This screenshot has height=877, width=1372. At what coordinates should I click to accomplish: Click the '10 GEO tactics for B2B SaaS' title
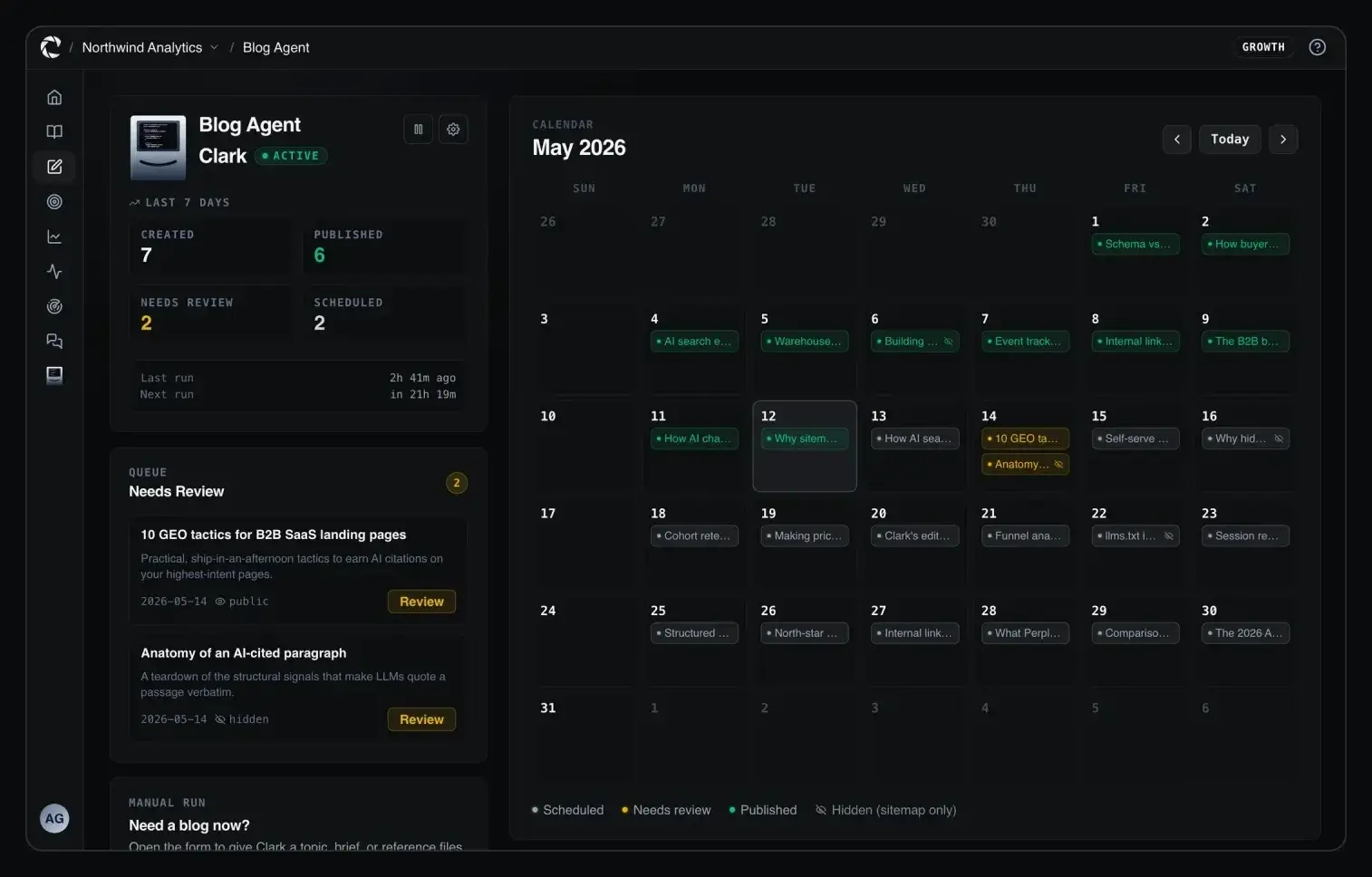pyautogui.click(x=273, y=535)
